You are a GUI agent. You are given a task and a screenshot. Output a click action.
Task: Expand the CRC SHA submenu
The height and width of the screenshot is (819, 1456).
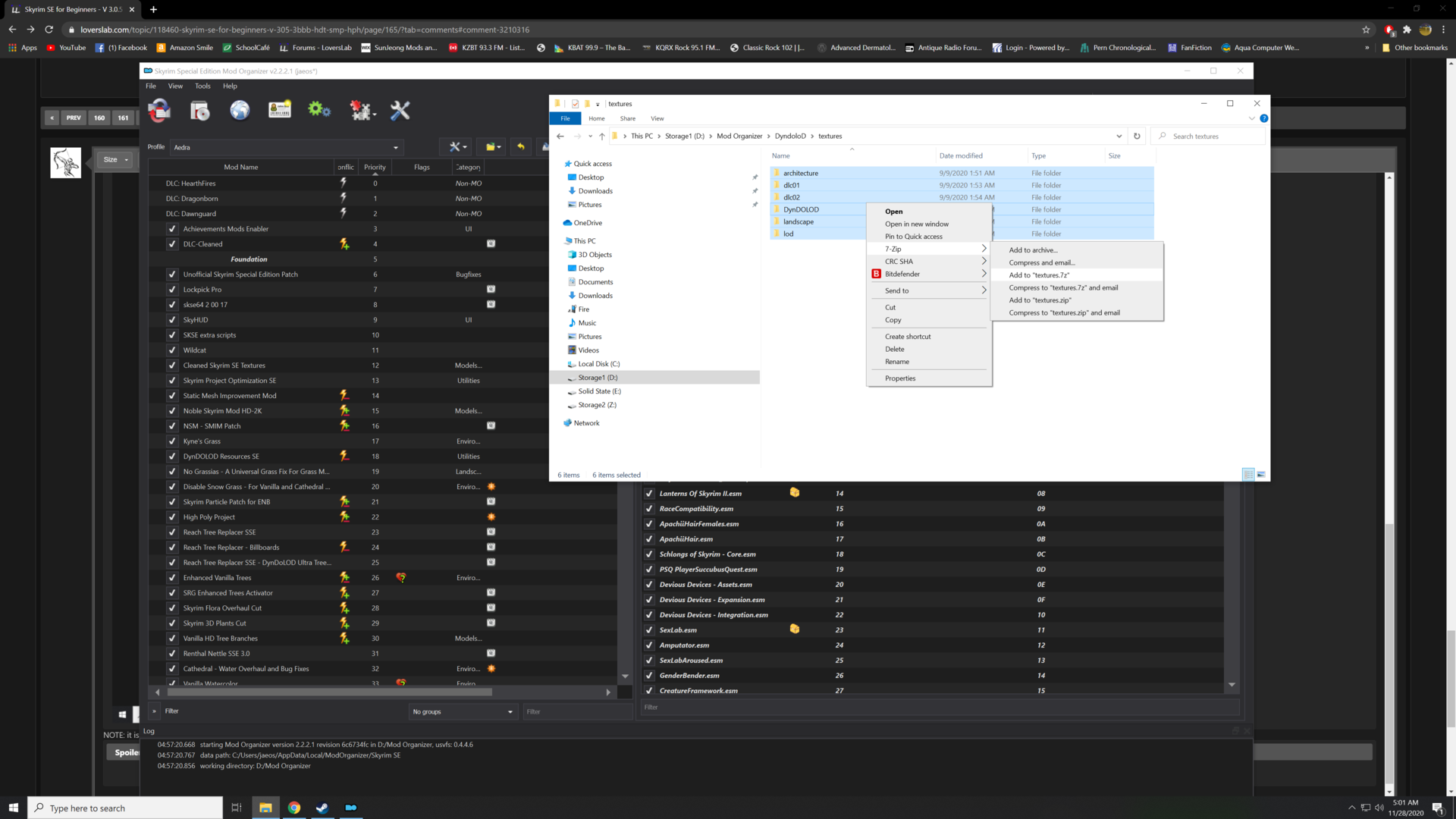pyautogui.click(x=929, y=262)
